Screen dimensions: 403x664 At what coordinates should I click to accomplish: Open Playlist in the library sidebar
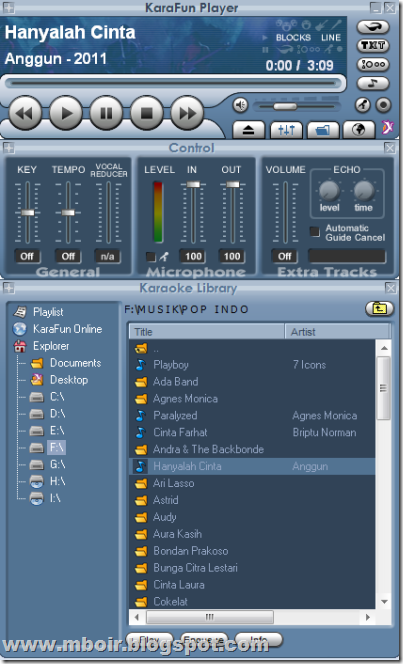(x=48, y=312)
